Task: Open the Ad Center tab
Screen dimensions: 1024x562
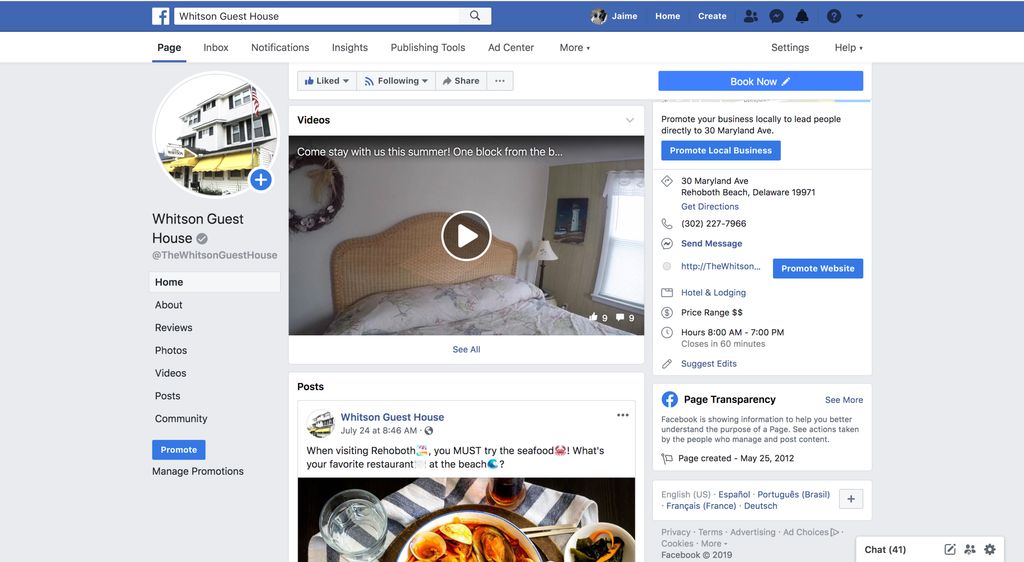Action: pyautogui.click(x=511, y=48)
